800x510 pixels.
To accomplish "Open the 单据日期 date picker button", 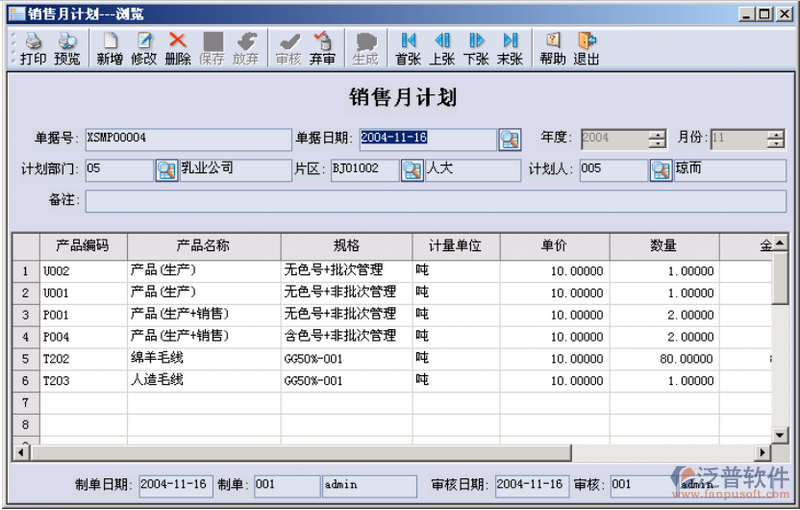I will 510,139.
